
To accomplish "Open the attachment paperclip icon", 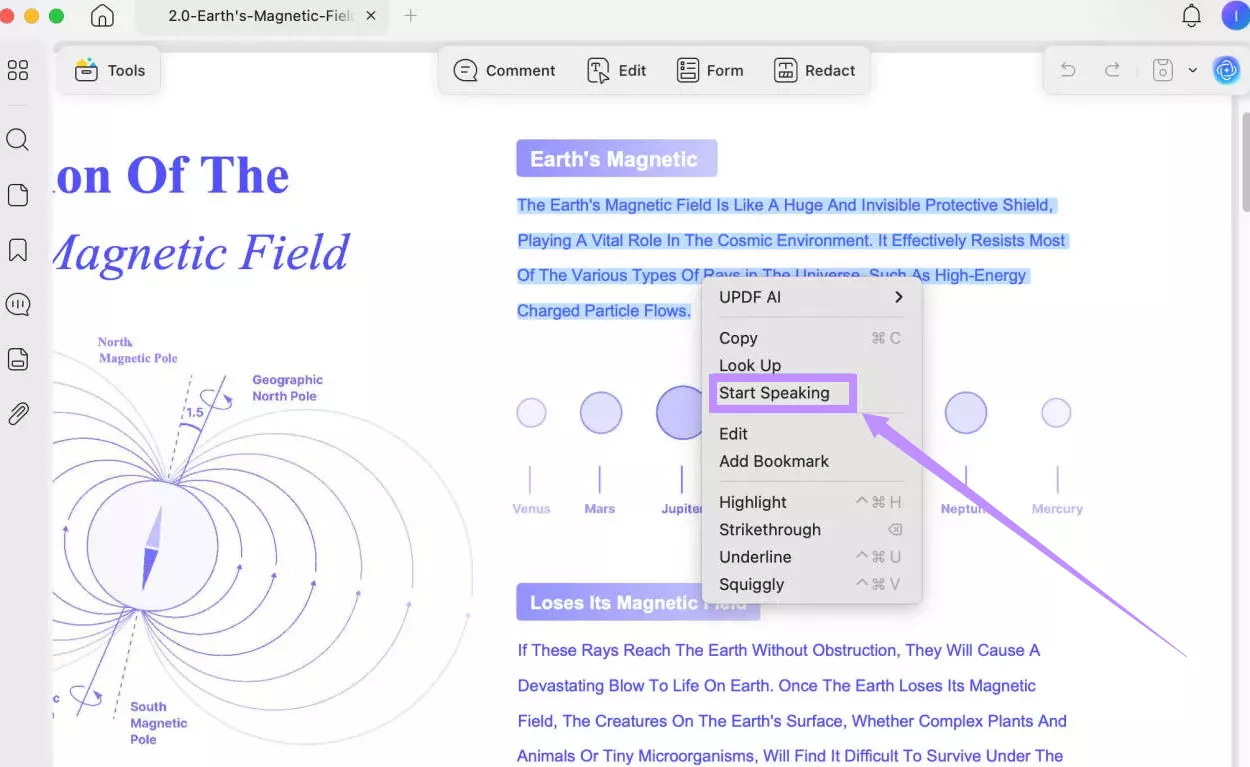I will click(x=18, y=414).
